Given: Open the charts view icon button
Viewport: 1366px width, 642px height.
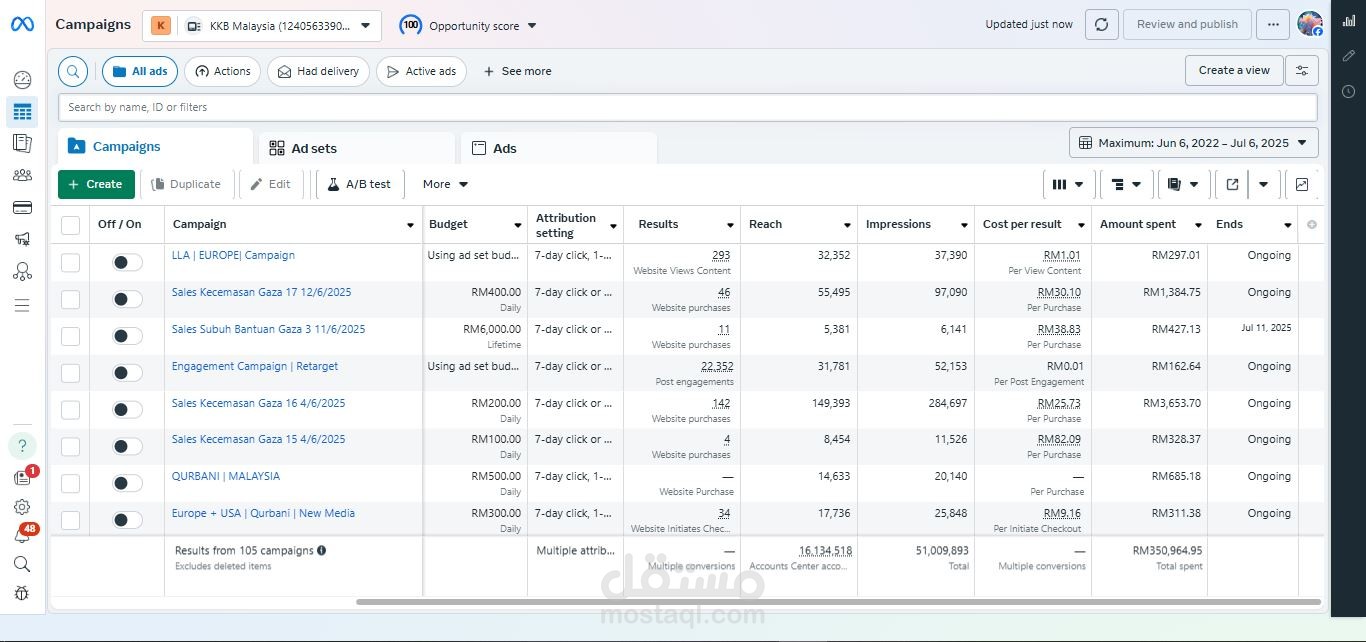Looking at the screenshot, I should coord(1302,184).
